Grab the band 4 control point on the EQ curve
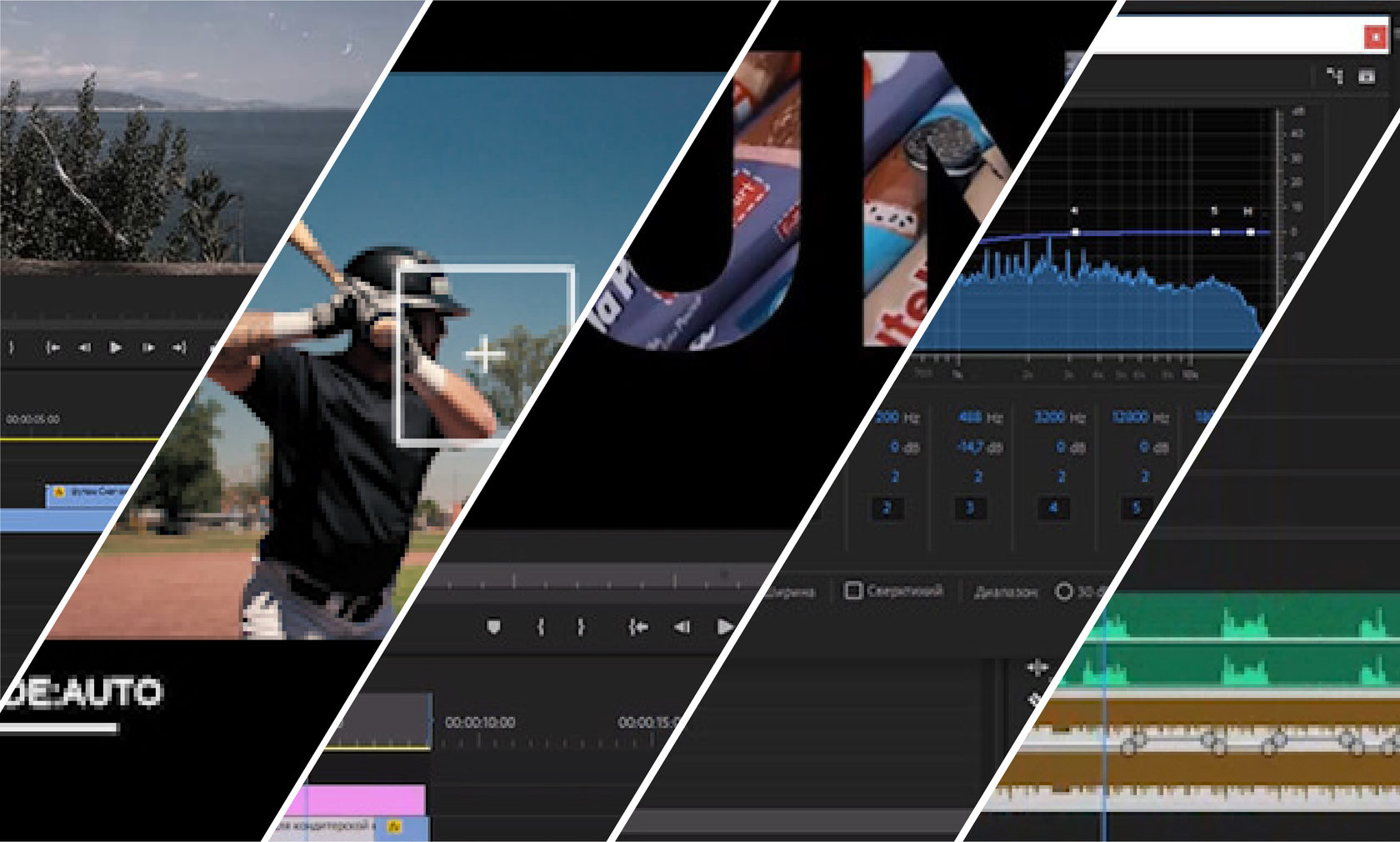 click(x=1076, y=232)
